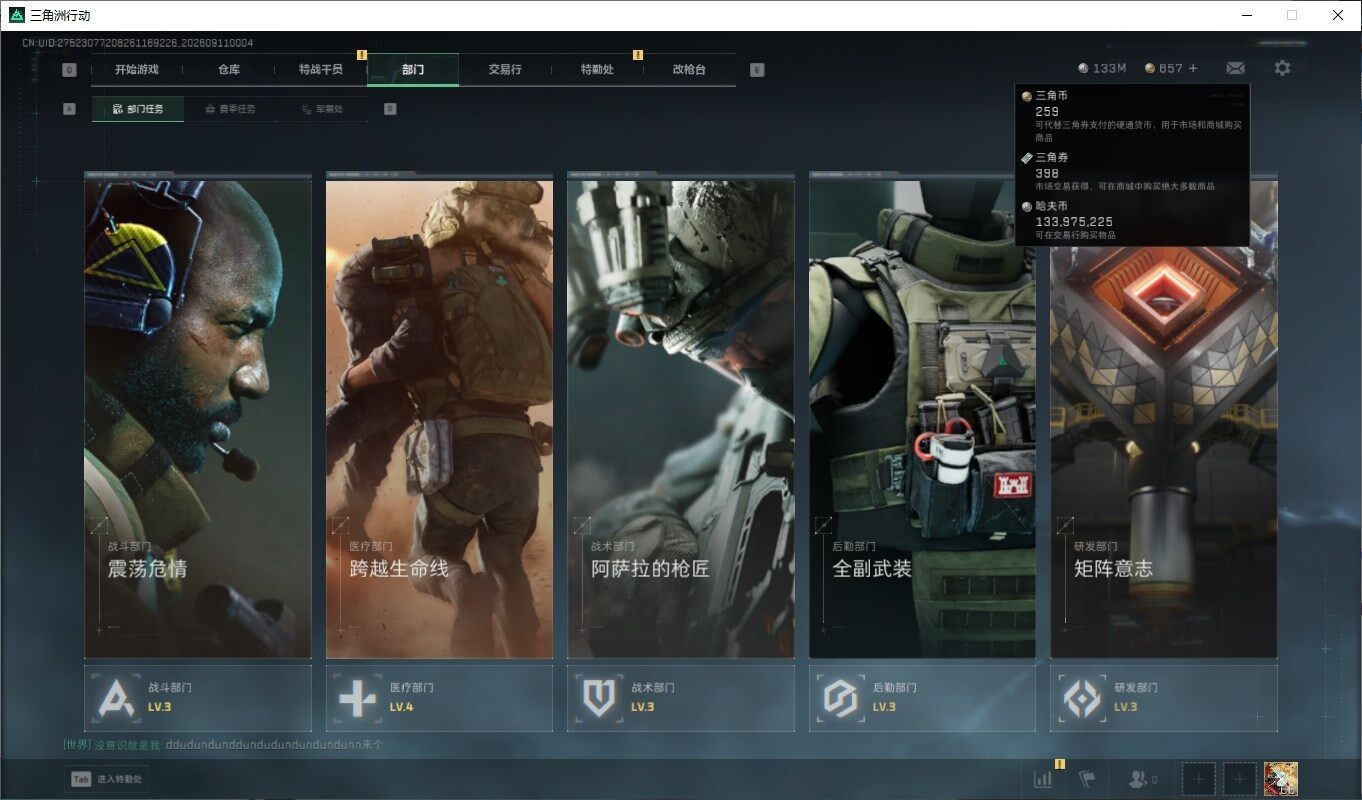Click the notification badge on 特勤处 tab
Viewport: 1362px width, 800px height.
(x=638, y=55)
